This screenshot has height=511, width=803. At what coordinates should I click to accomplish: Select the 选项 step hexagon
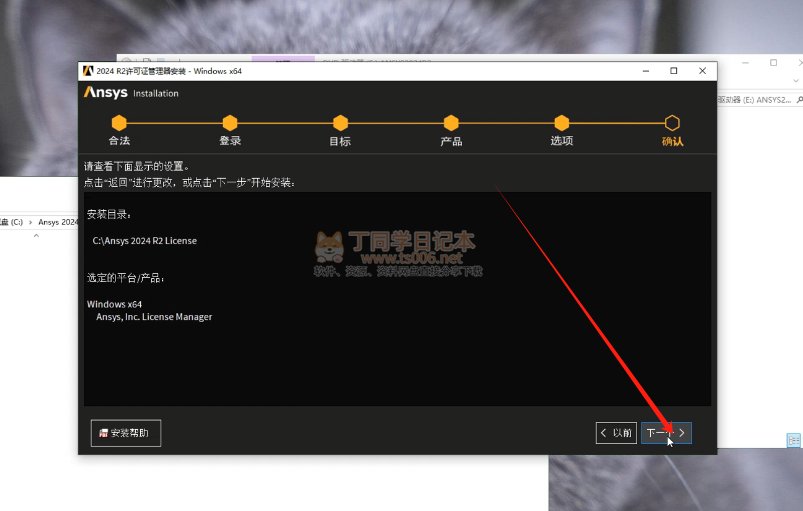tap(562, 123)
